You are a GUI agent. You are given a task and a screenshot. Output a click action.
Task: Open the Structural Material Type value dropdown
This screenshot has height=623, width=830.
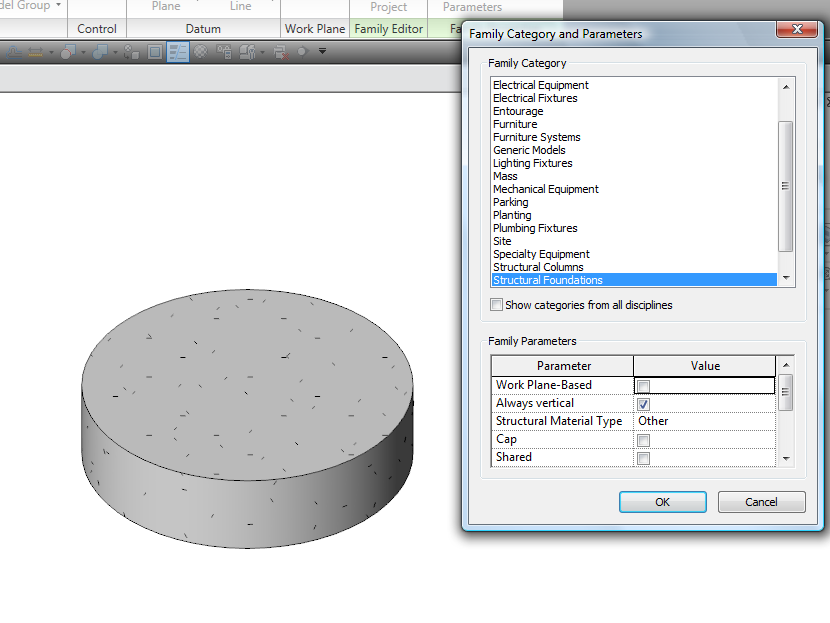point(704,422)
